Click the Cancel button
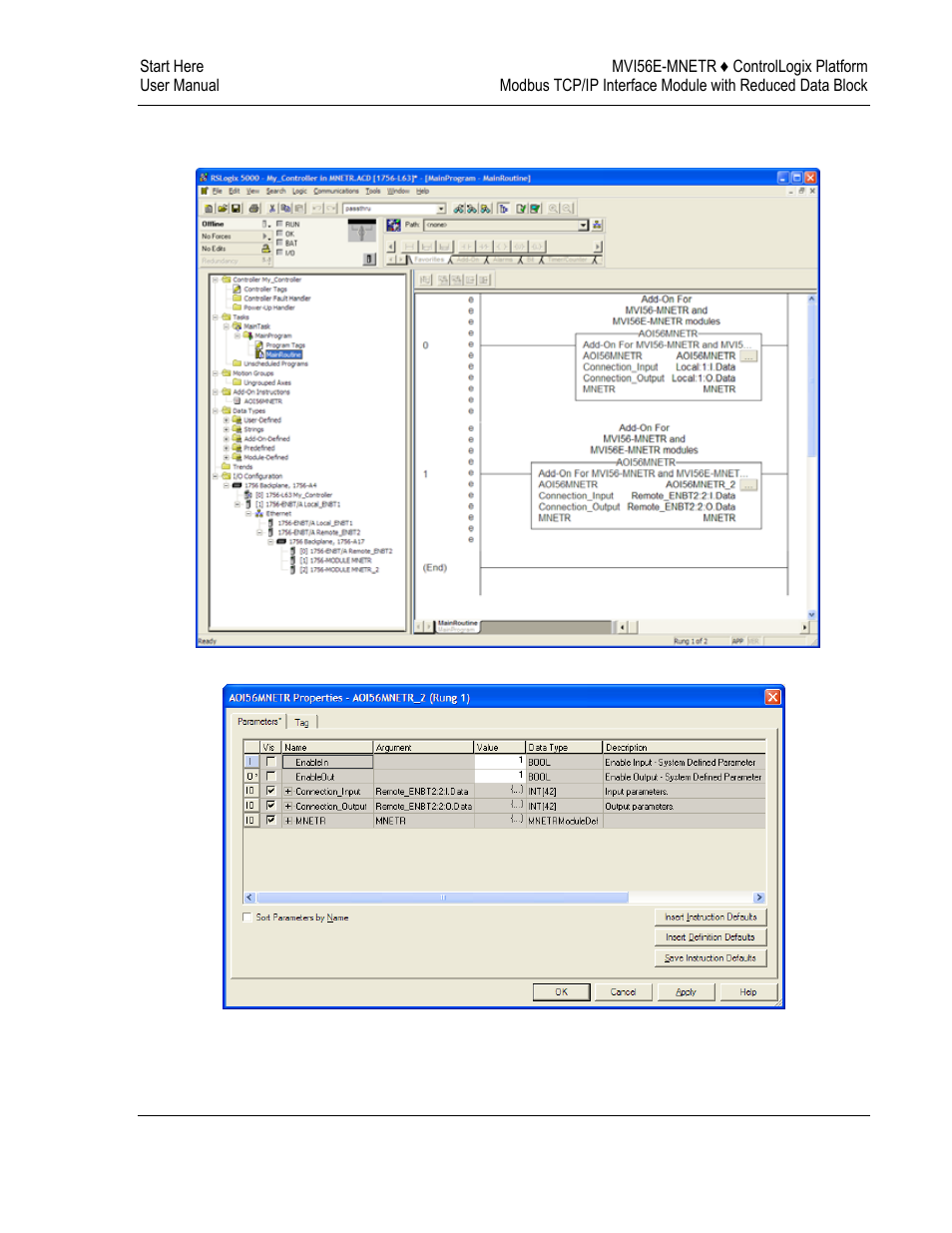952x1233 pixels. (x=624, y=991)
